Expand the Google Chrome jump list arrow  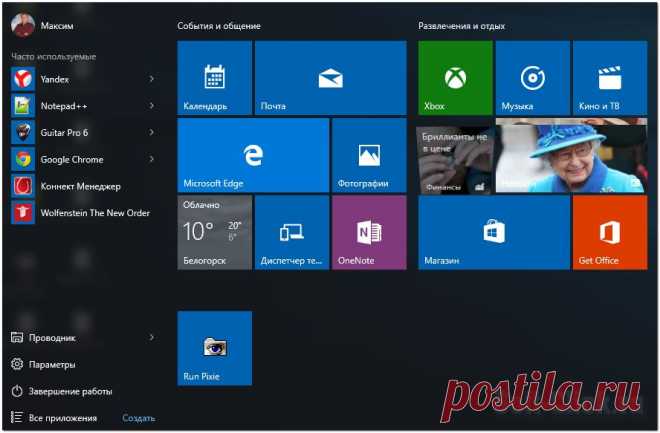(151, 158)
